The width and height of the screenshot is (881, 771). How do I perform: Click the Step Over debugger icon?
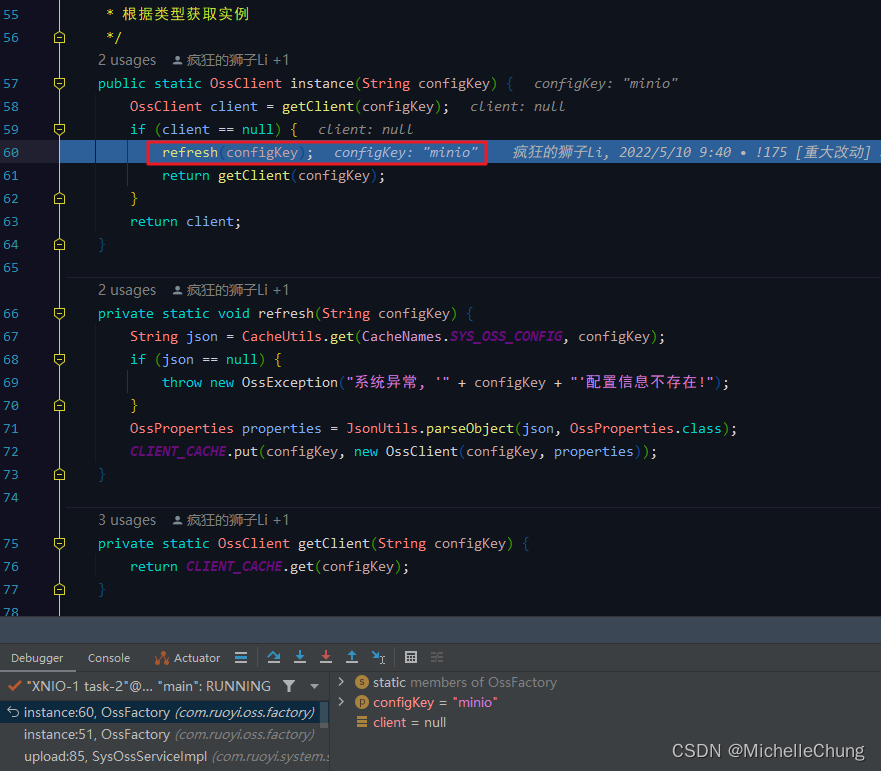[x=274, y=657]
